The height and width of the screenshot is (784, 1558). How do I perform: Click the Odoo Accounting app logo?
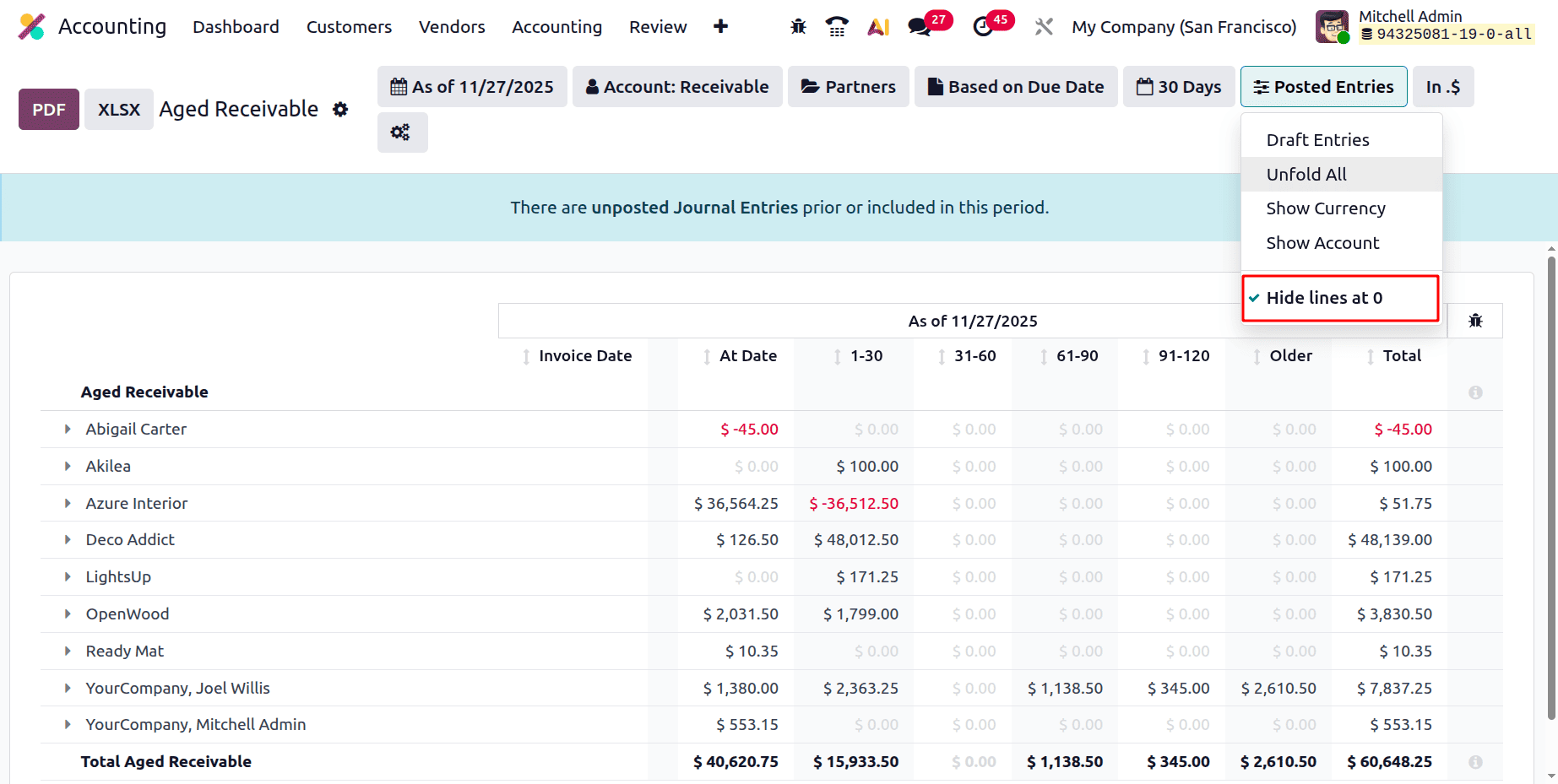point(32,27)
